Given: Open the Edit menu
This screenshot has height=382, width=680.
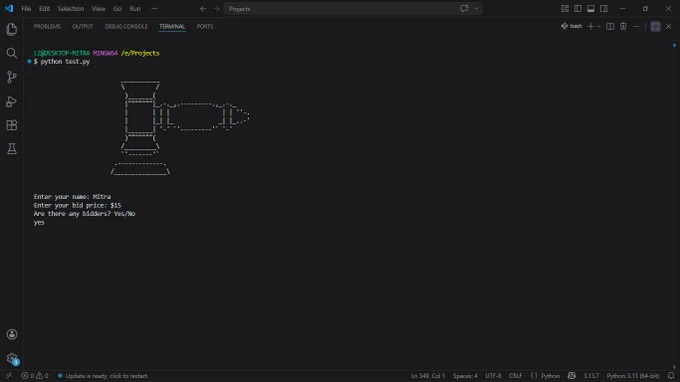Looking at the screenshot, I should coord(44,9).
